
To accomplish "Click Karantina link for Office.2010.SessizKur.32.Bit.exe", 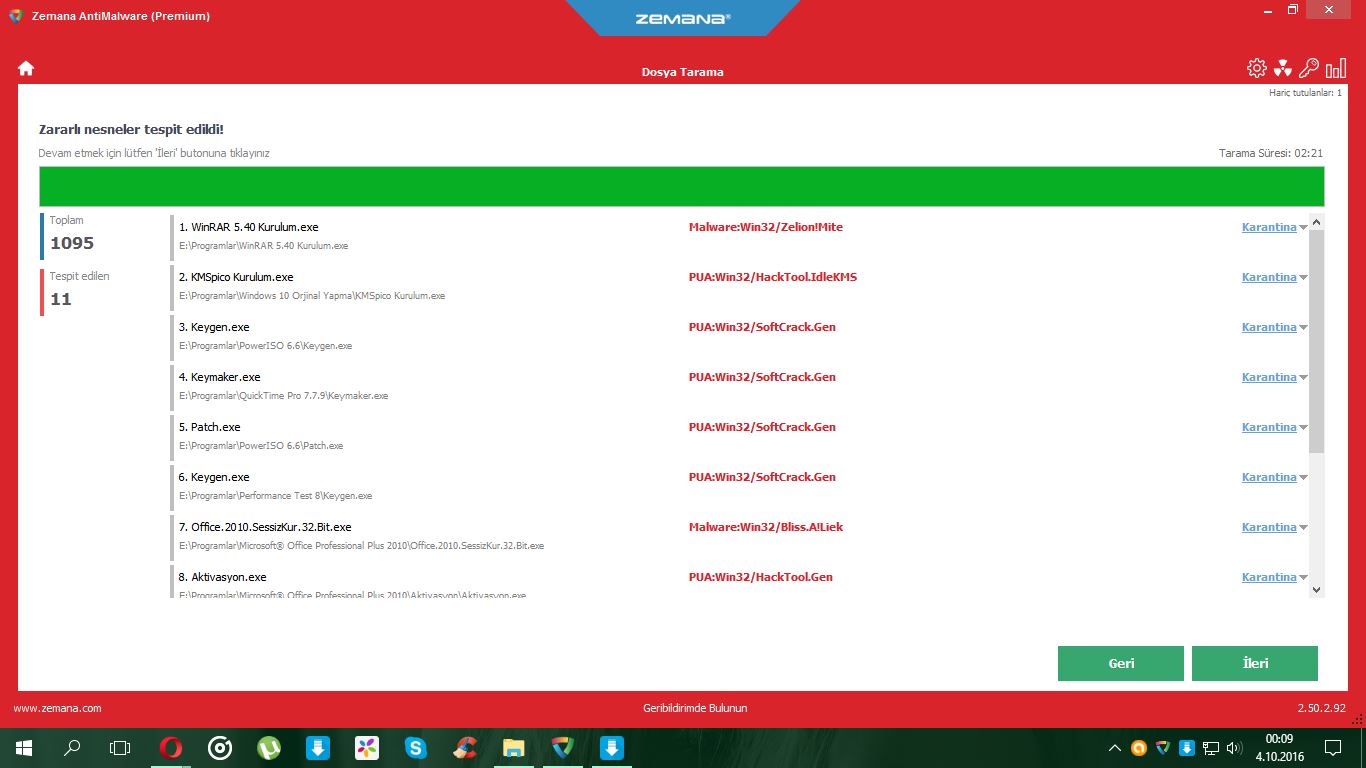I will click(1269, 527).
